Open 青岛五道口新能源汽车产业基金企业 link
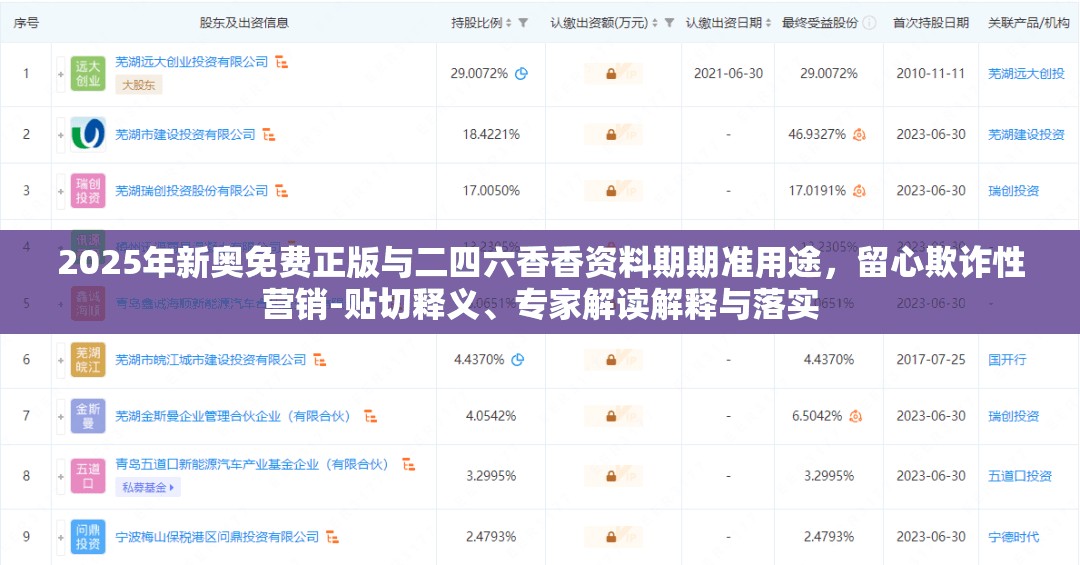This screenshot has width=1080, height=565. coord(252,464)
